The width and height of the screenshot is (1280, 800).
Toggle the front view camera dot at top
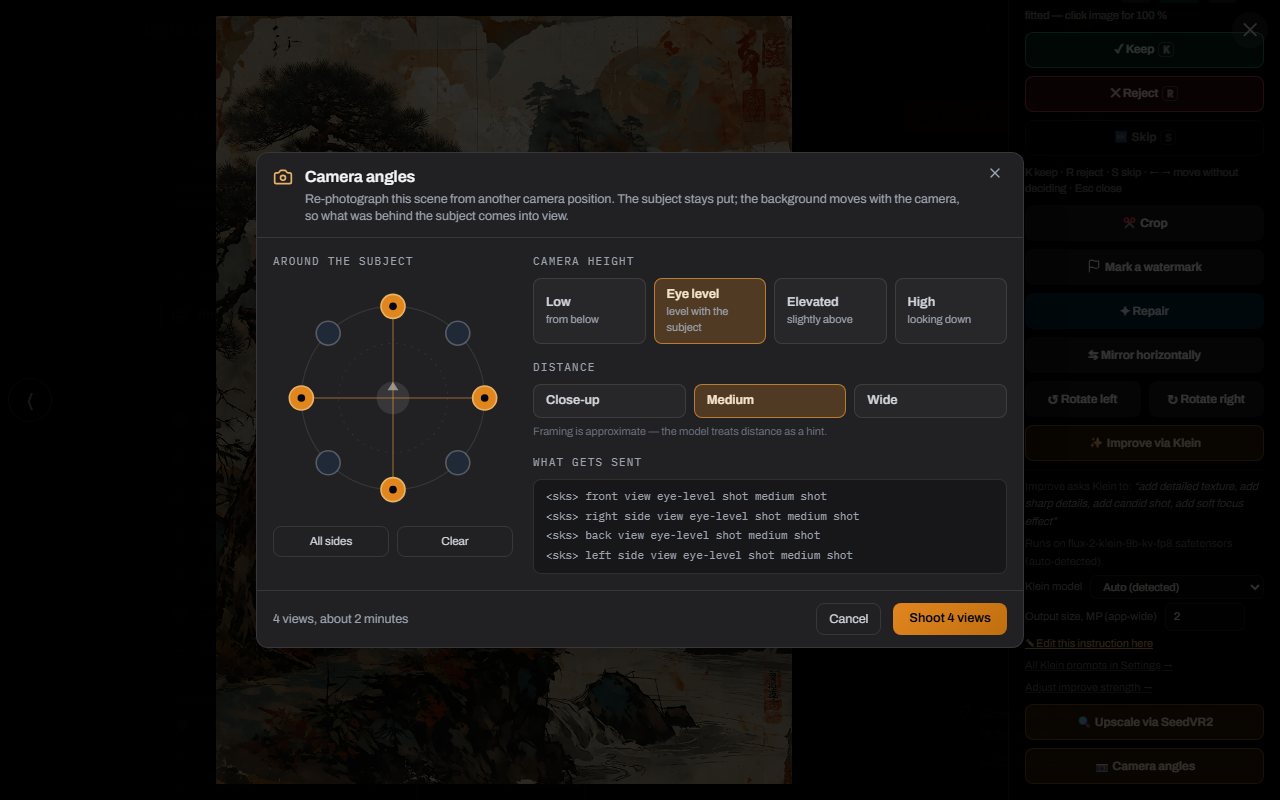point(393,306)
